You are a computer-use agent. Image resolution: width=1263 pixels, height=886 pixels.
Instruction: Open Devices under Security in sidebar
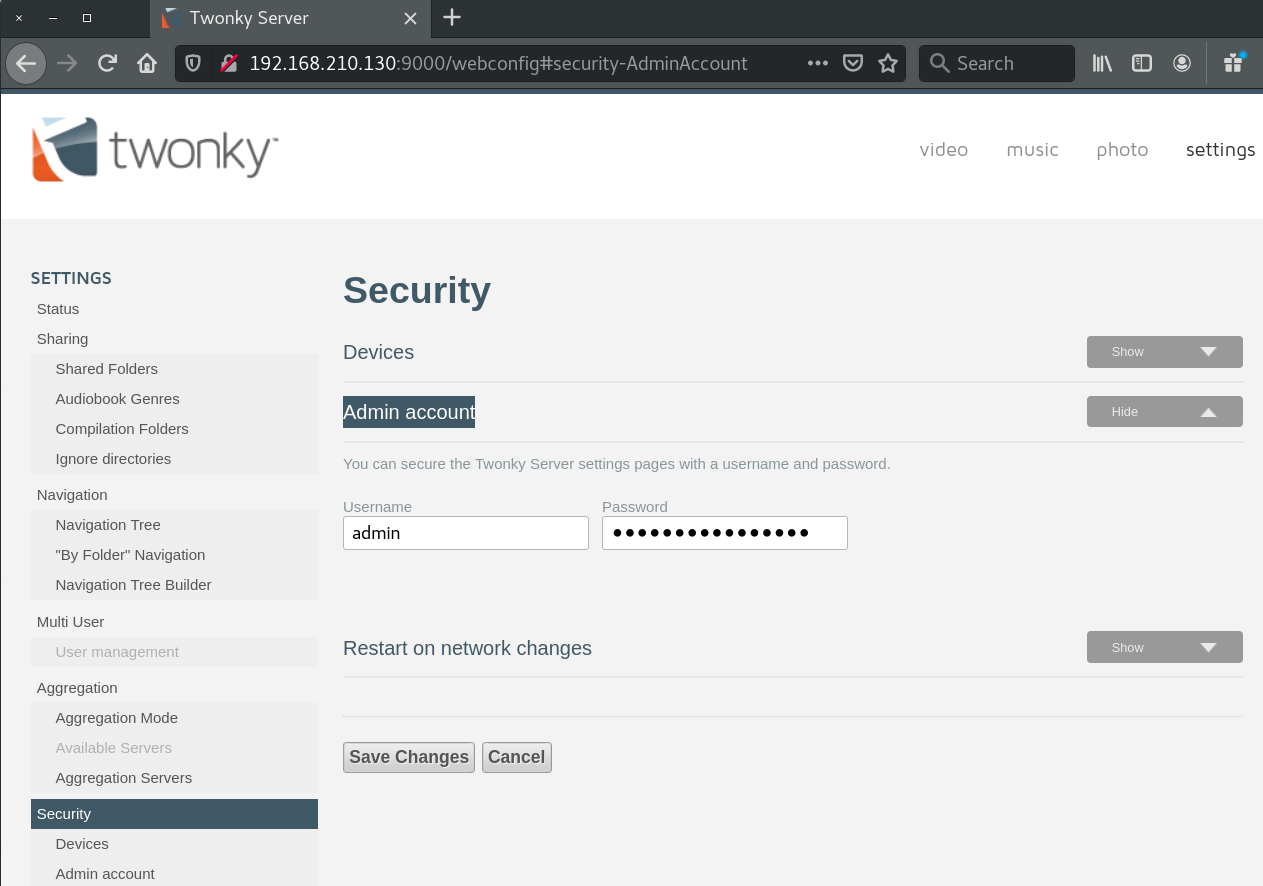82,844
